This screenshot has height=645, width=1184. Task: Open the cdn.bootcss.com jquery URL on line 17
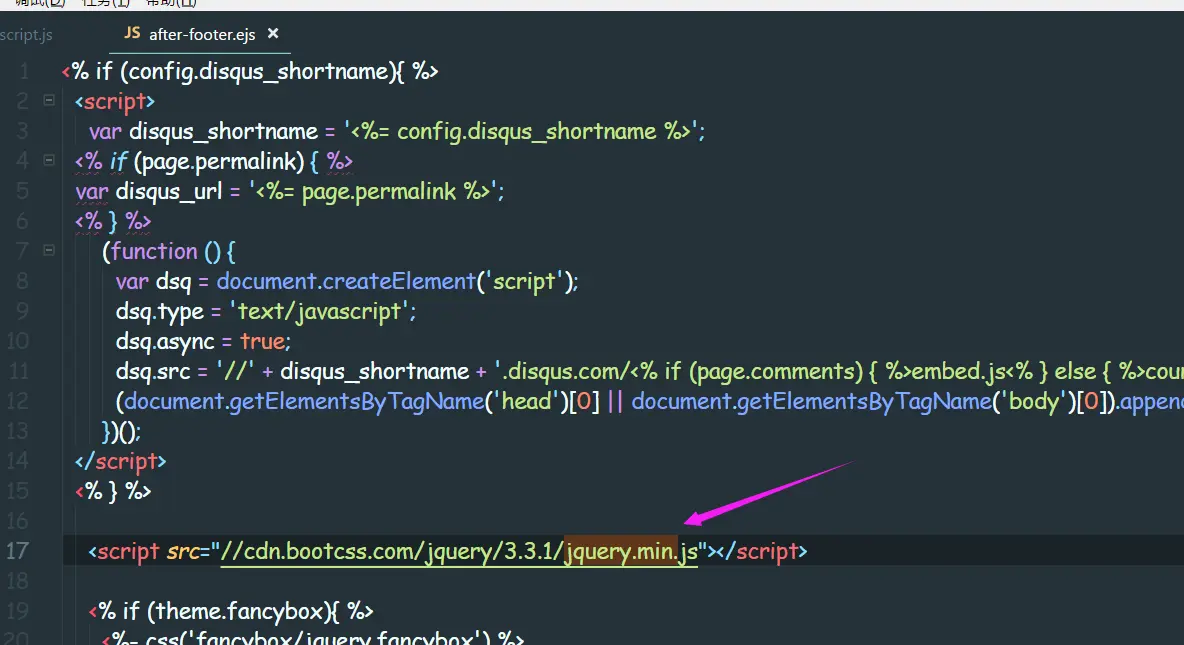point(459,551)
